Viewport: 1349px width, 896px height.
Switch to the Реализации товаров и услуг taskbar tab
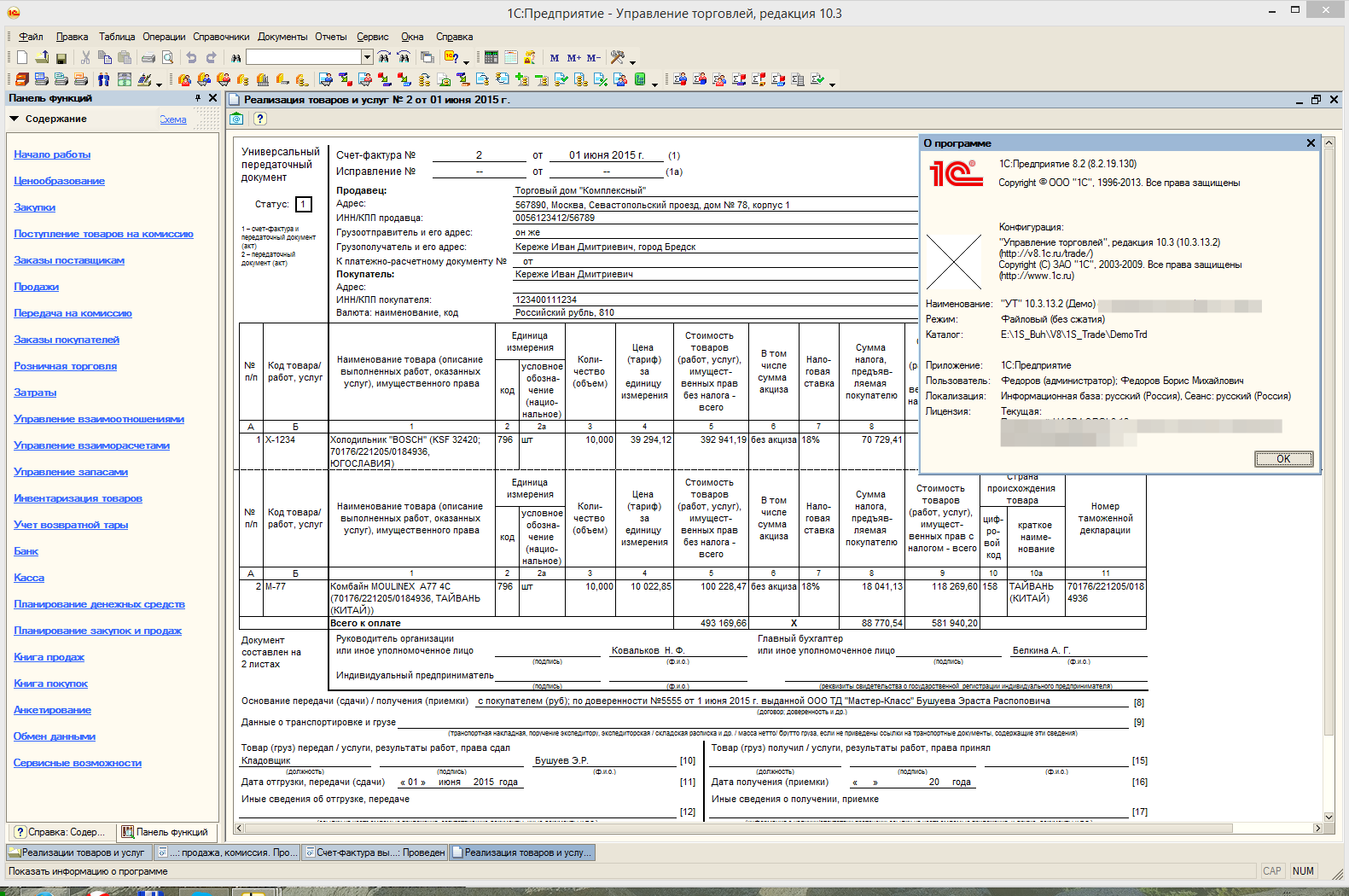point(79,852)
